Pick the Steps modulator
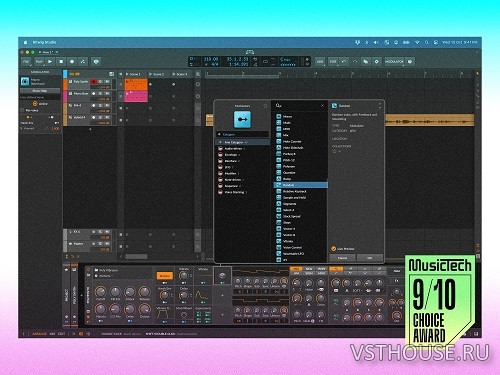The width and height of the screenshot is (500, 375). point(300,223)
